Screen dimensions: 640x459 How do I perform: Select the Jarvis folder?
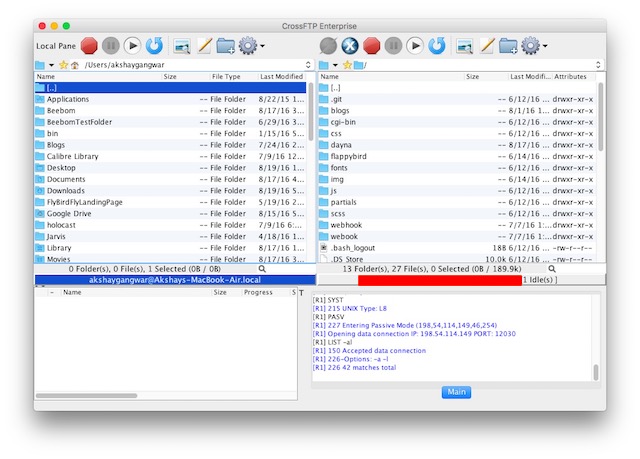[x=170, y=236]
